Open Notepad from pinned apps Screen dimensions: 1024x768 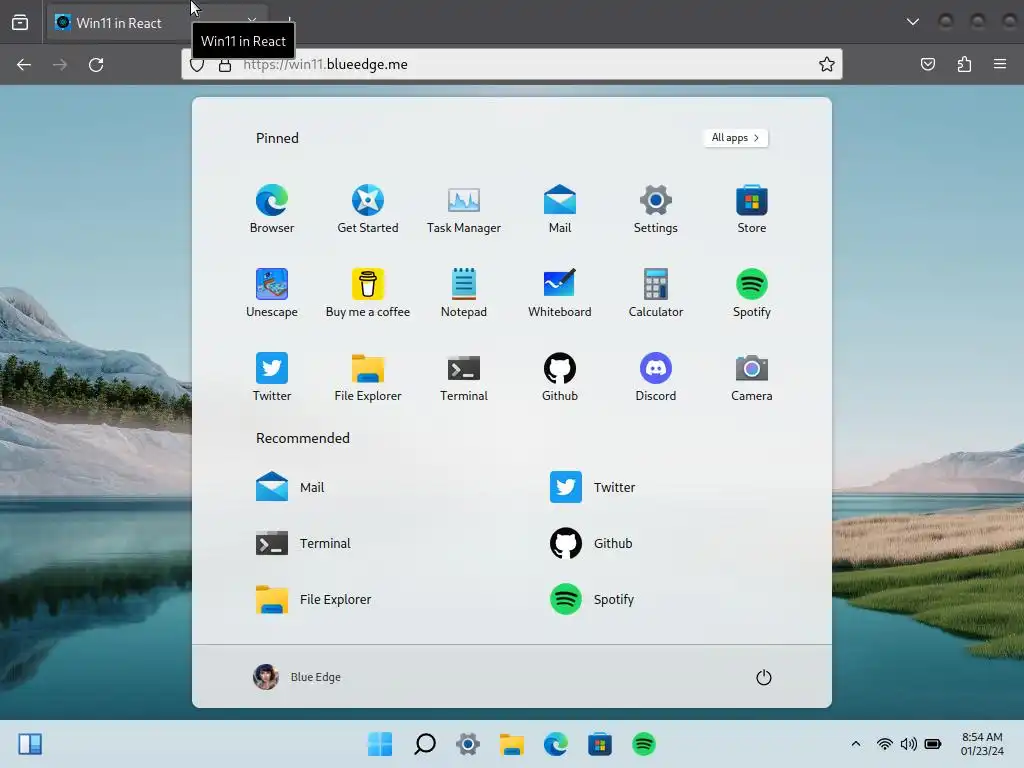[464, 293]
